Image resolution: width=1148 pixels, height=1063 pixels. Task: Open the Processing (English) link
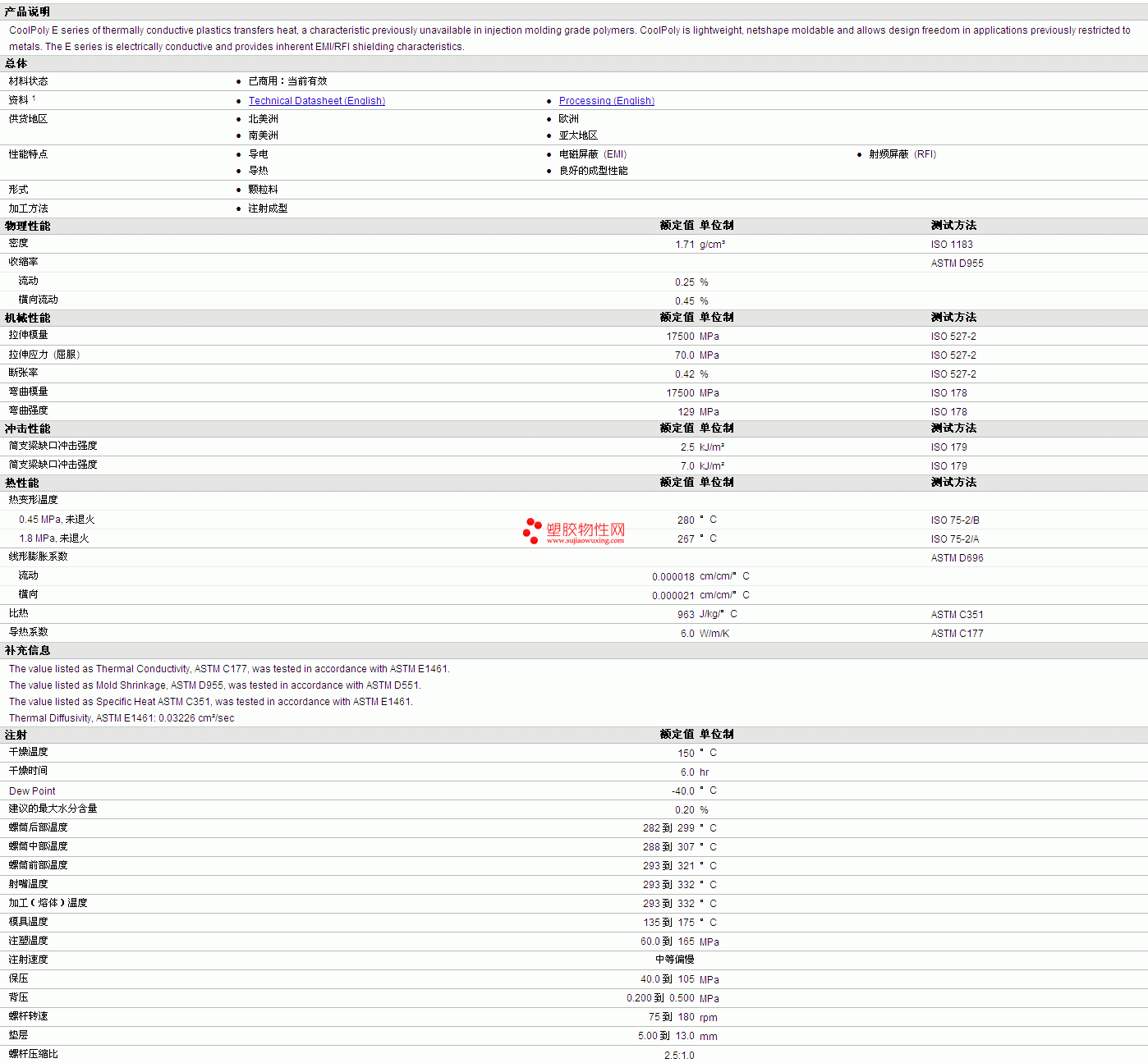click(x=607, y=101)
